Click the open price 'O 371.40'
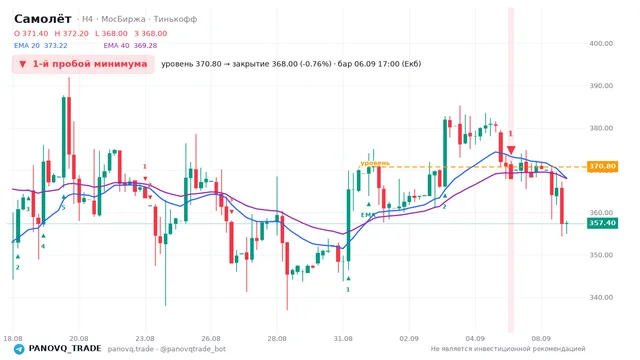Viewport: 640px width, 360px height. point(31,33)
